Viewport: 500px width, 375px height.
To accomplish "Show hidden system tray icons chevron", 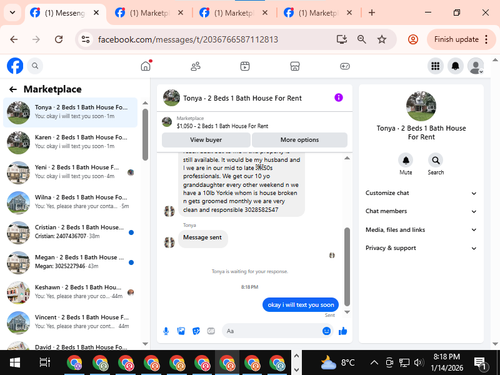I will [x=374, y=363].
